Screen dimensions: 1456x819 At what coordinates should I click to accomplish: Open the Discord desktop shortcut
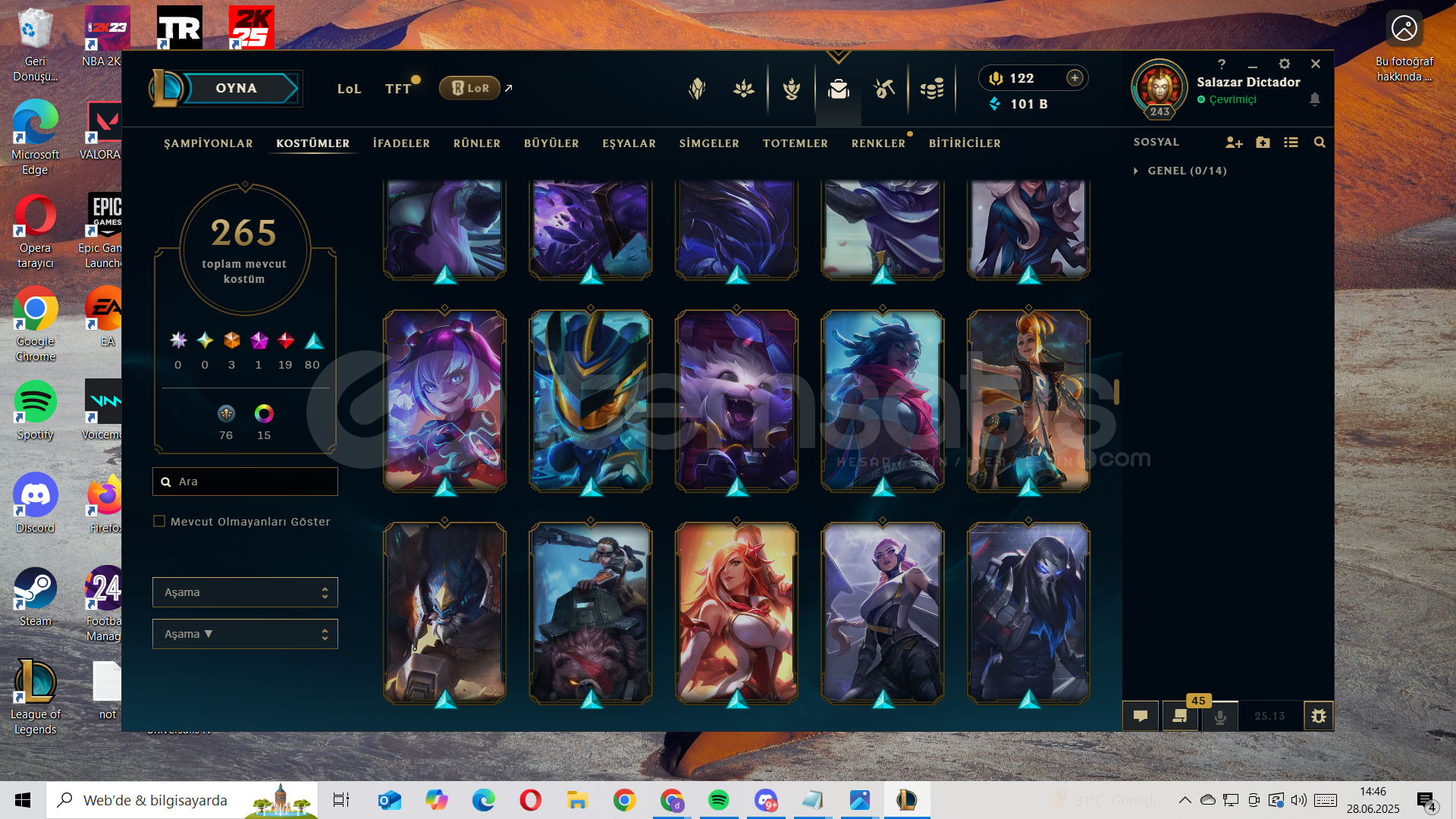(x=35, y=503)
